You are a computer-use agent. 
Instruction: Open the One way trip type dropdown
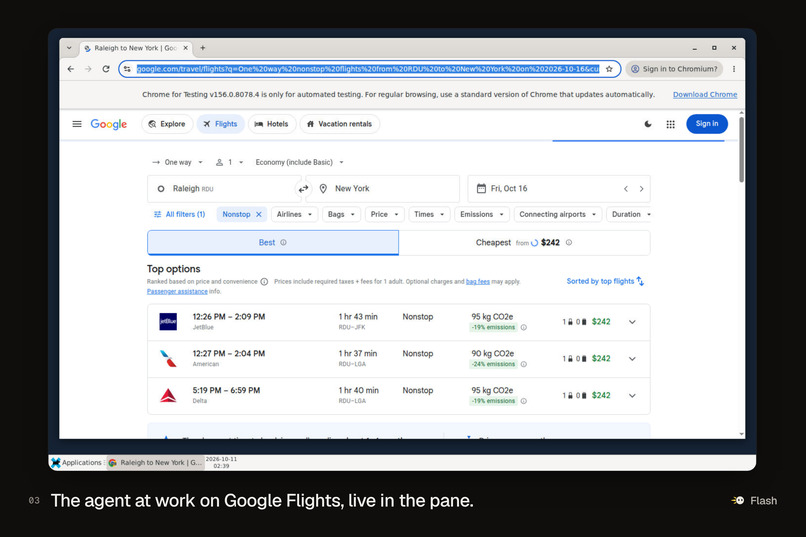point(177,162)
